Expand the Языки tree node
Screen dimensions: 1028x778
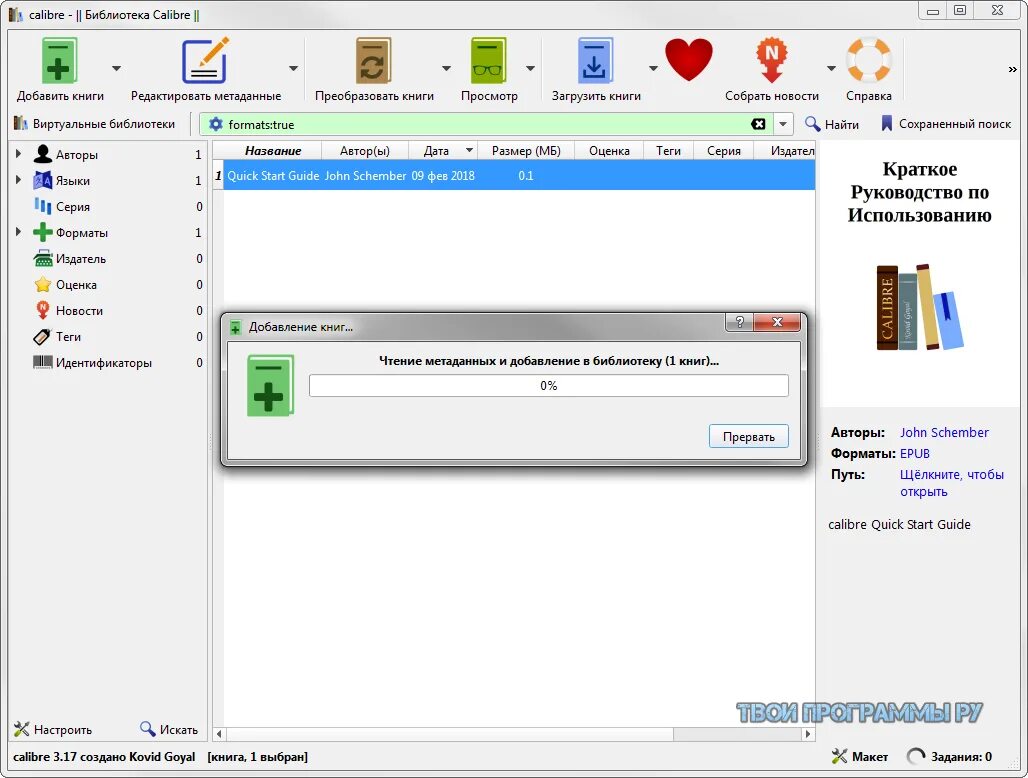(18, 180)
